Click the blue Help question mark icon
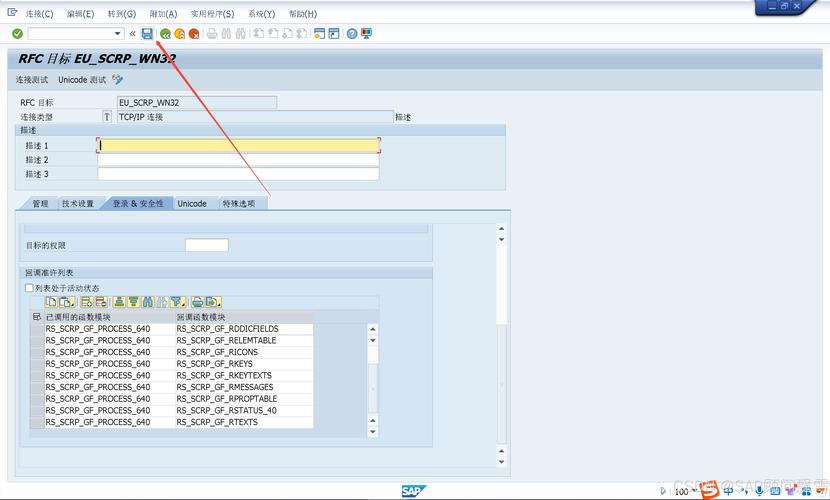 click(x=352, y=34)
